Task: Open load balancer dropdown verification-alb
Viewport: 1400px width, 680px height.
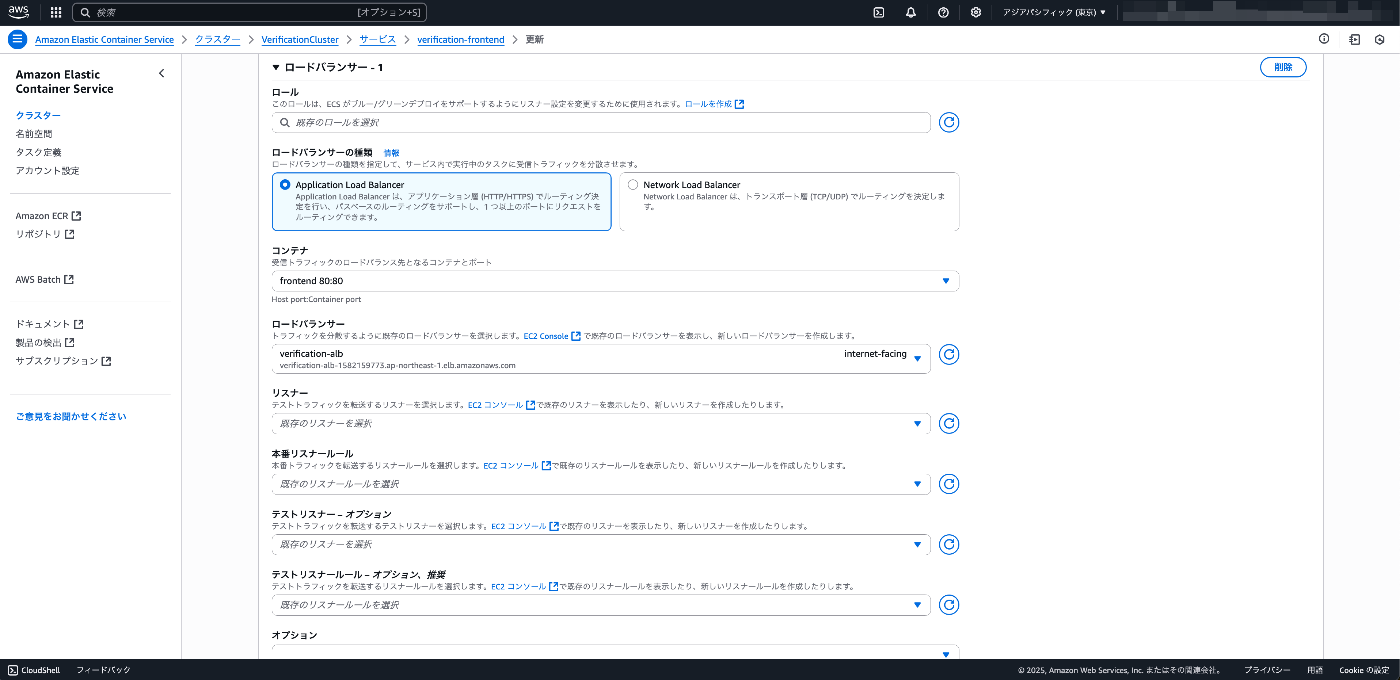Action: [x=601, y=359]
